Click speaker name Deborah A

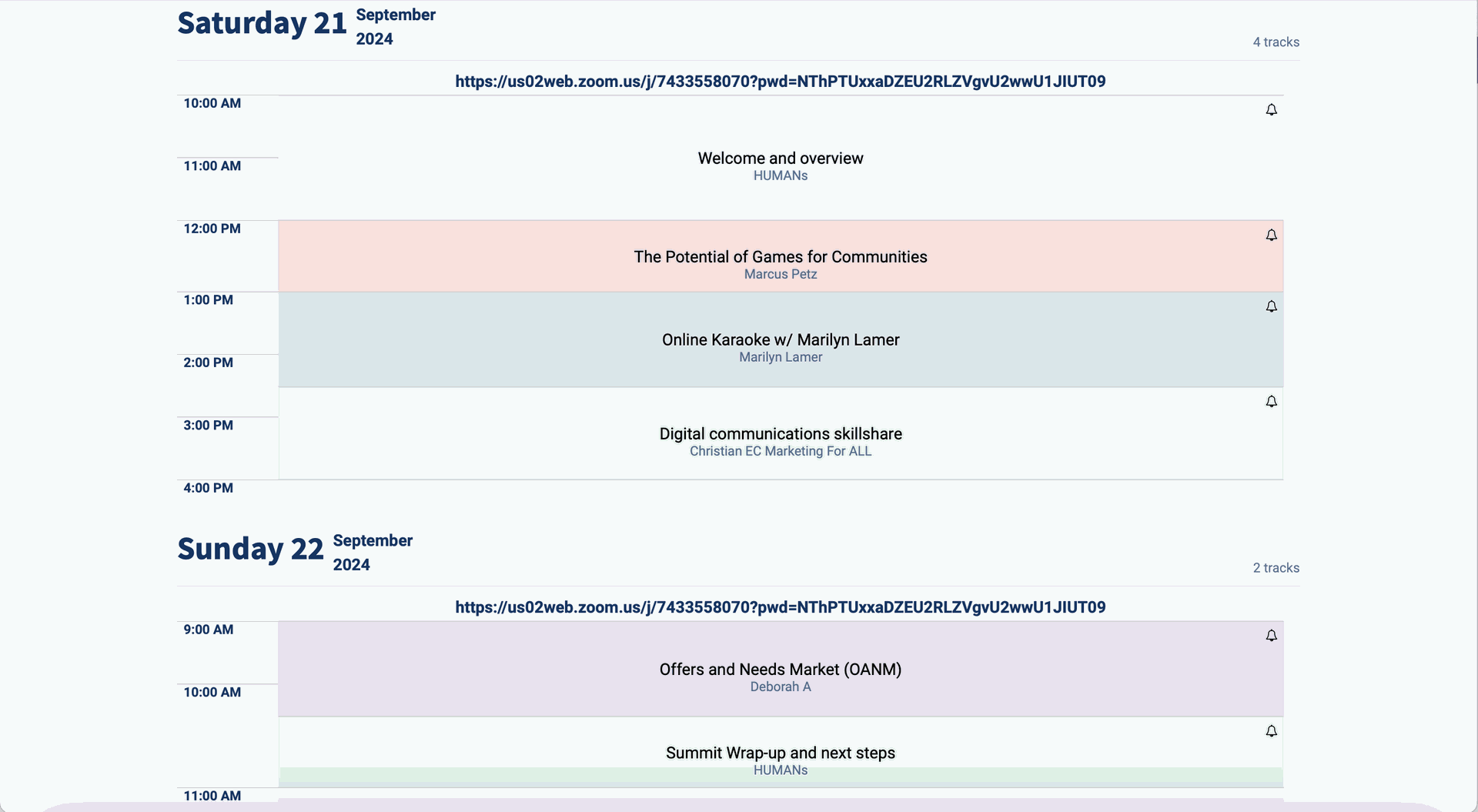click(780, 687)
